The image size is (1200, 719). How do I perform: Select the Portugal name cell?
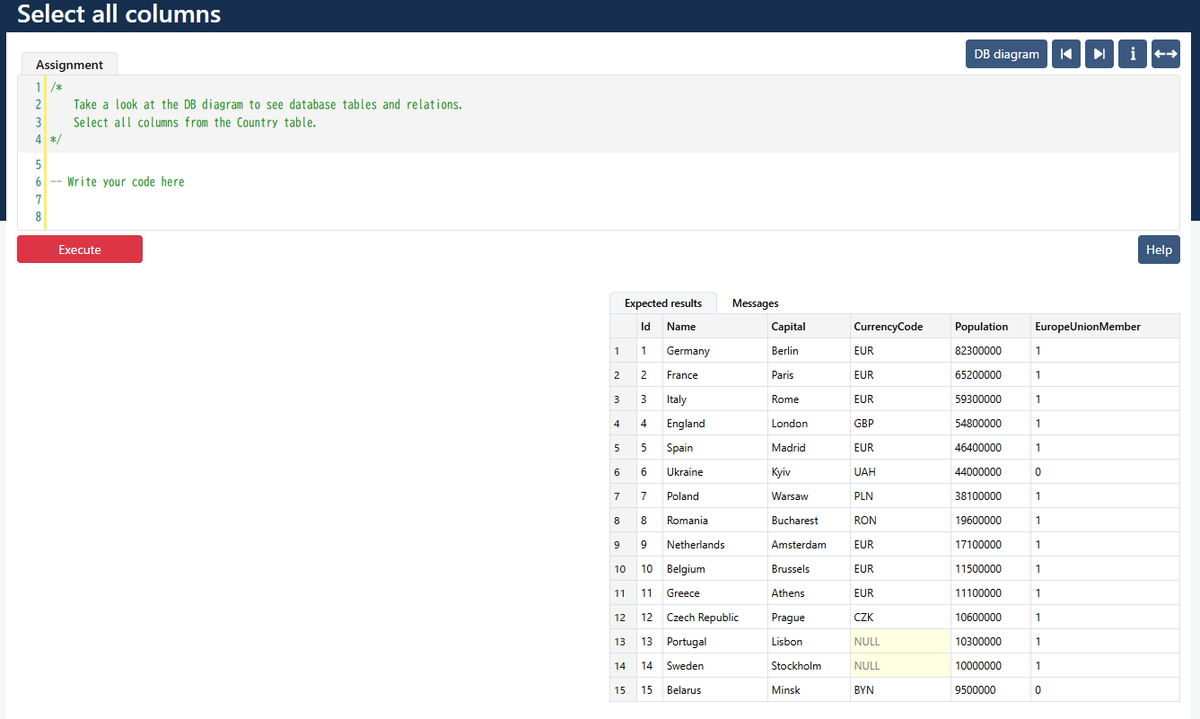pyautogui.click(x=715, y=642)
